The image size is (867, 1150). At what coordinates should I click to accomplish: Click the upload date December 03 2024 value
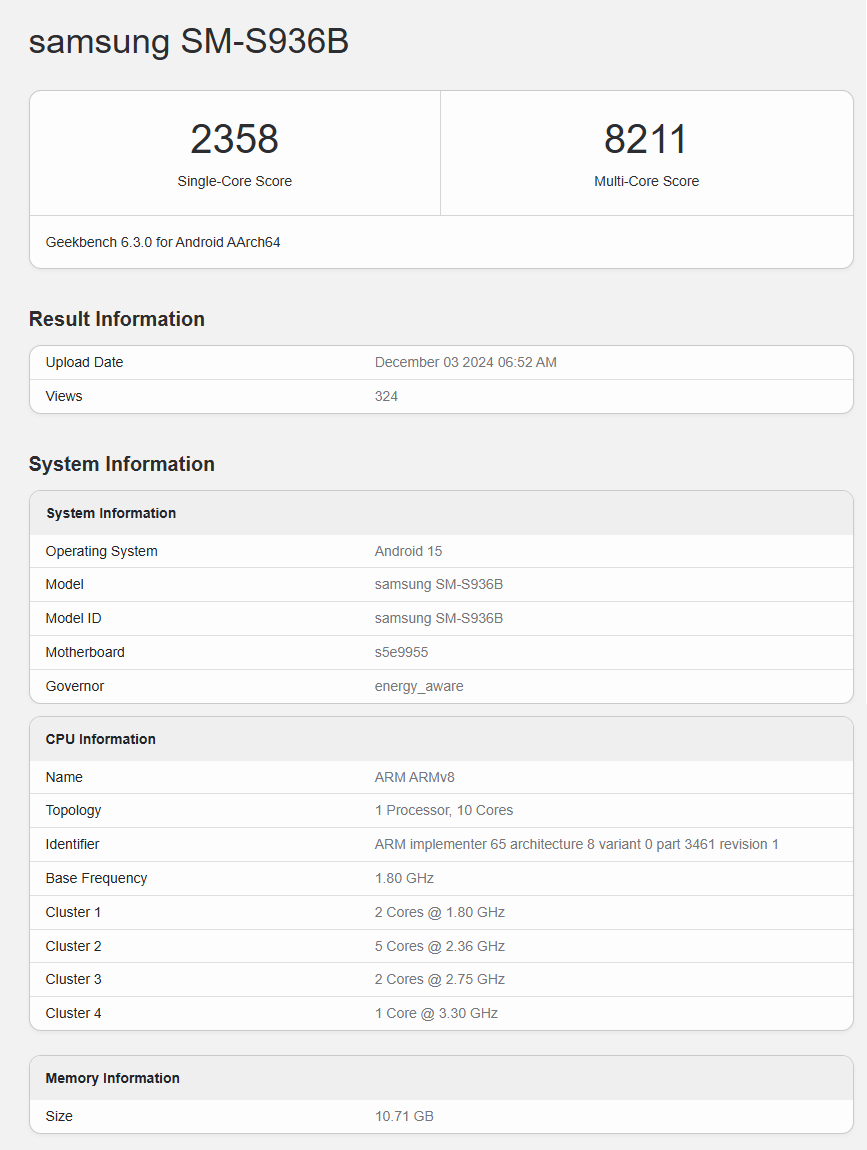point(465,362)
